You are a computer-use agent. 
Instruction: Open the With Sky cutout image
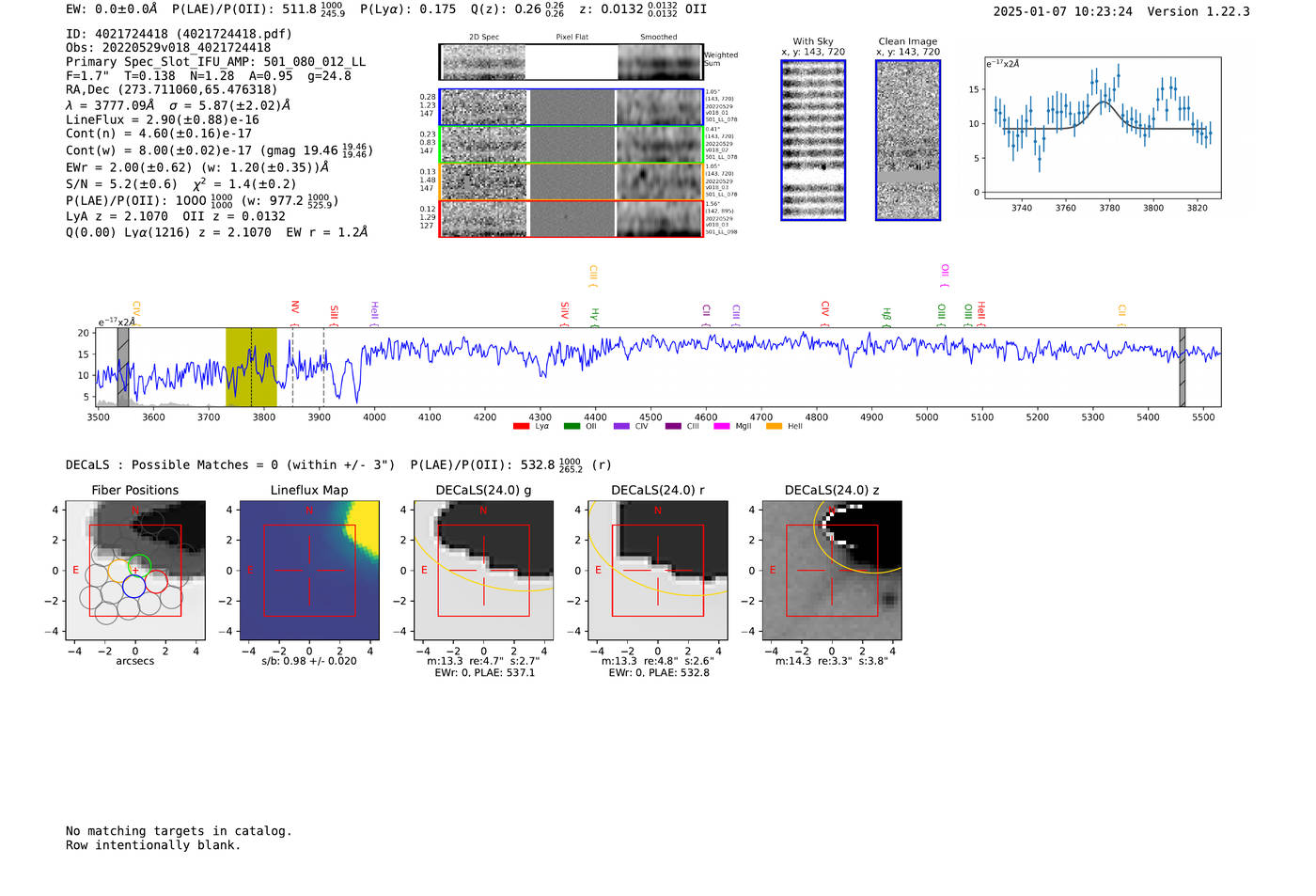(x=813, y=140)
